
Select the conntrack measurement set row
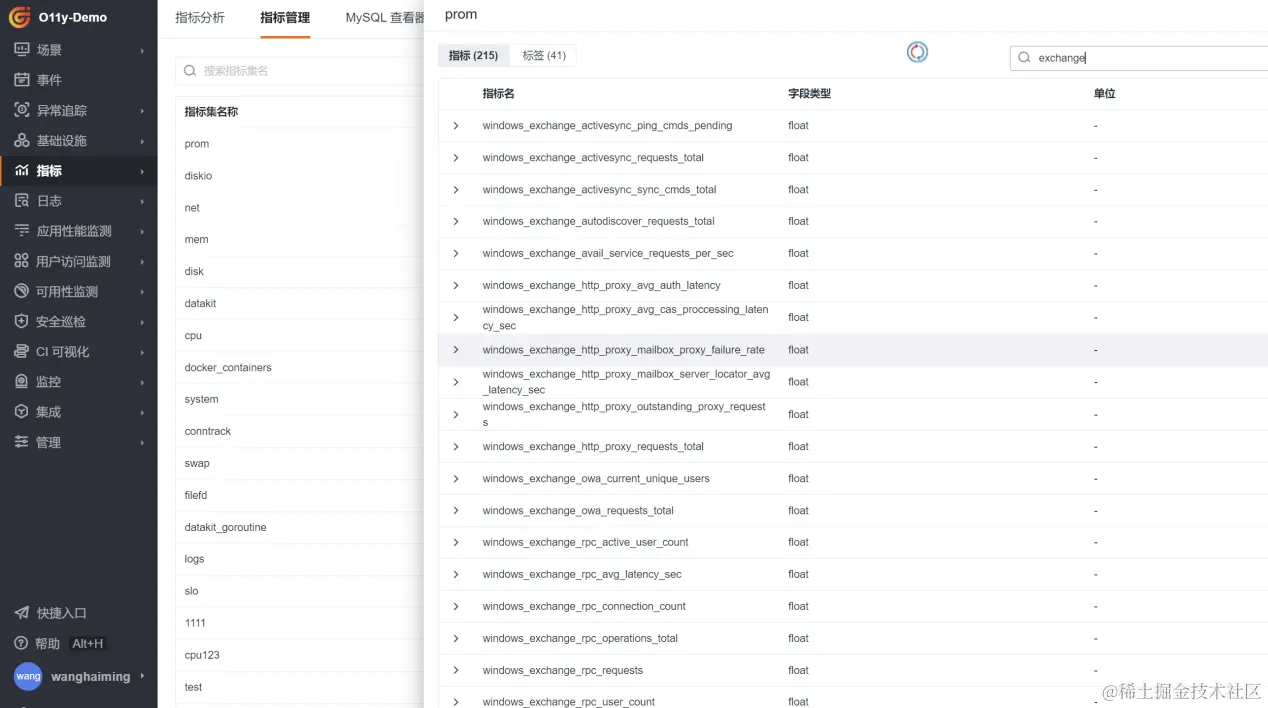coord(300,432)
